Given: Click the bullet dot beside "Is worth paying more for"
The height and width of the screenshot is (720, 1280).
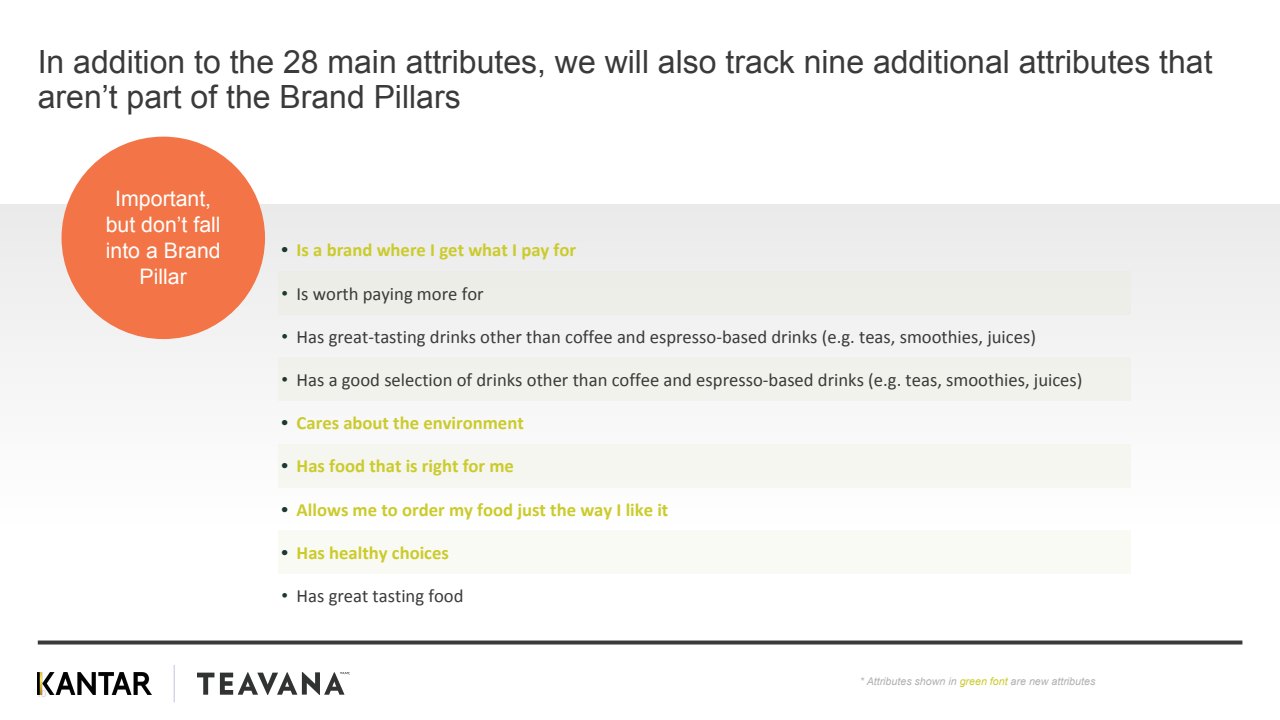Looking at the screenshot, I should coord(284,294).
